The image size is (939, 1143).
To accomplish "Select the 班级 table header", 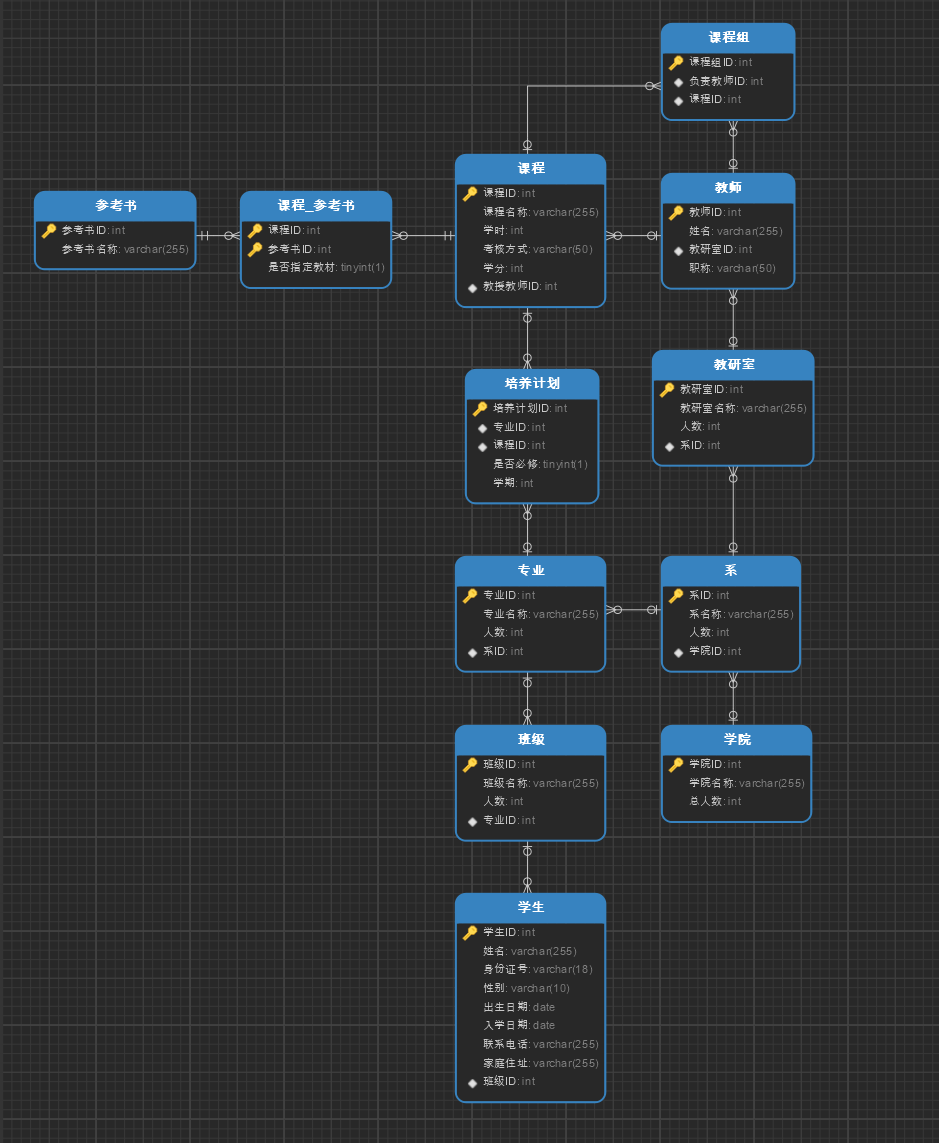I will (531, 740).
